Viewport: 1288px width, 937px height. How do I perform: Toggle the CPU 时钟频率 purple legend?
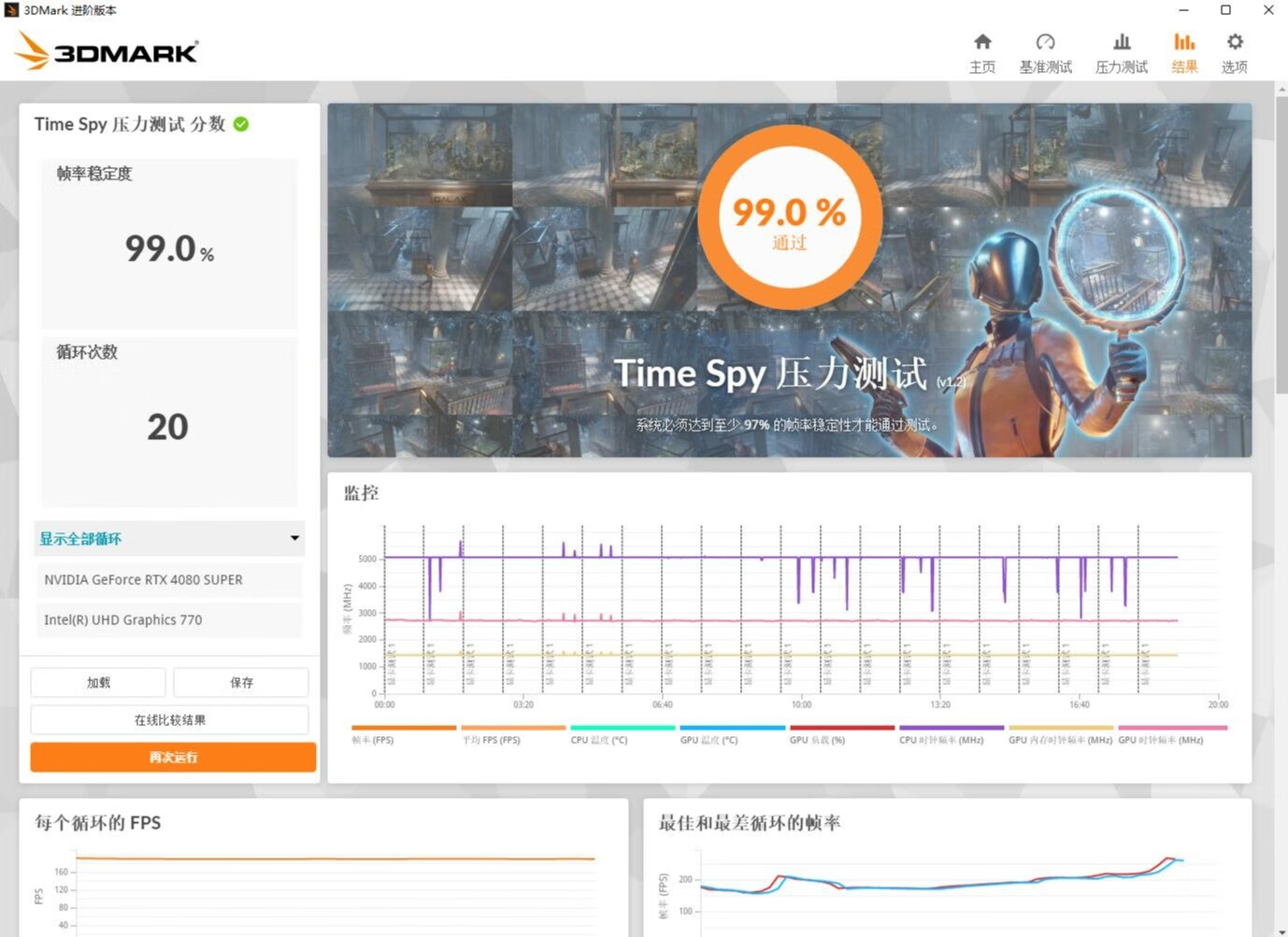coord(951,728)
